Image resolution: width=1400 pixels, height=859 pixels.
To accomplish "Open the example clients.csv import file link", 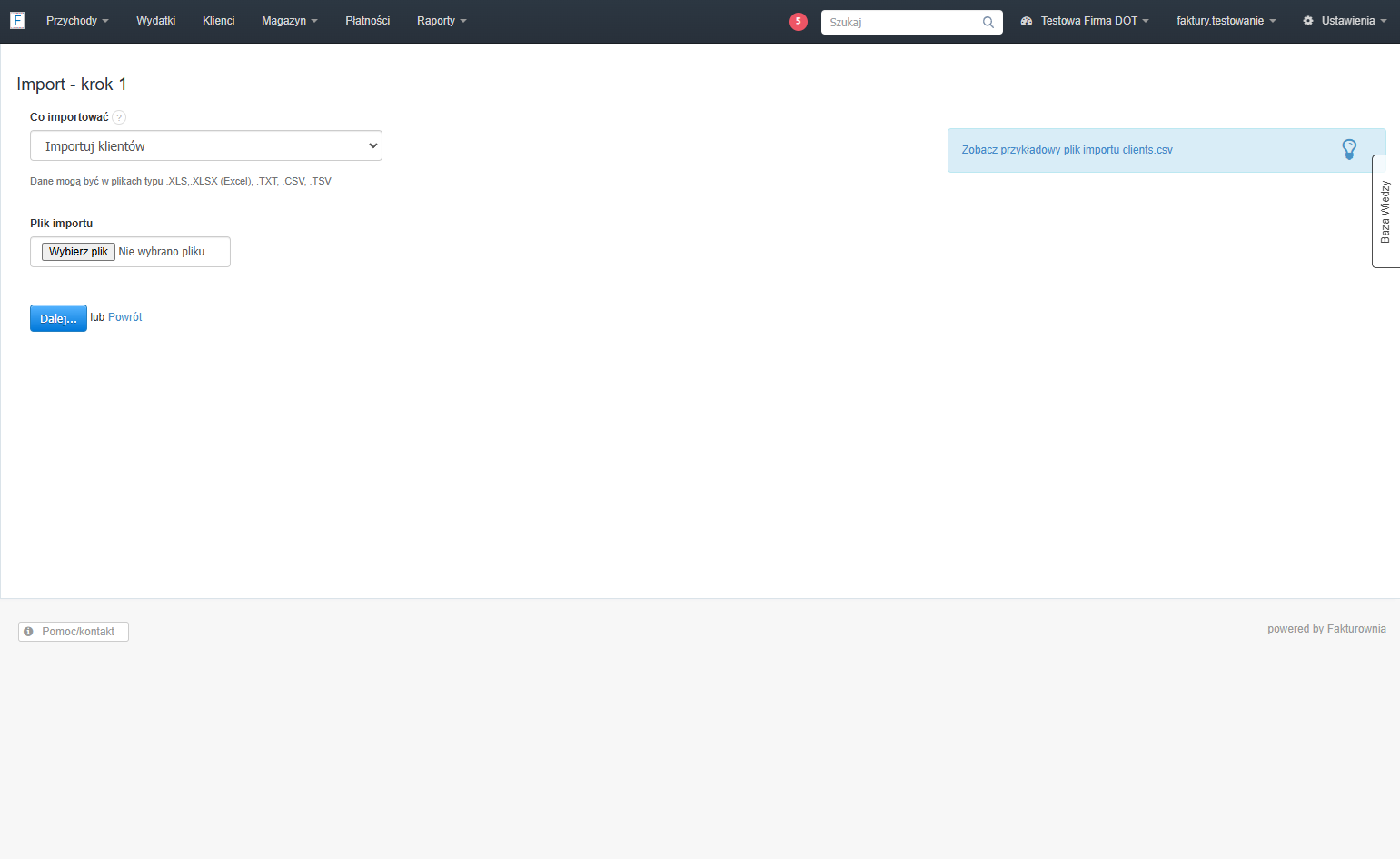I will point(1067,150).
